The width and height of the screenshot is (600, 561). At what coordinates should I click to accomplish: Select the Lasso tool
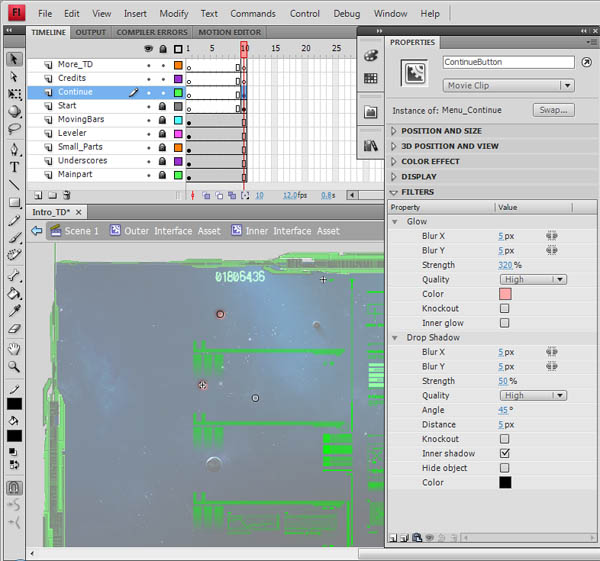(14, 129)
